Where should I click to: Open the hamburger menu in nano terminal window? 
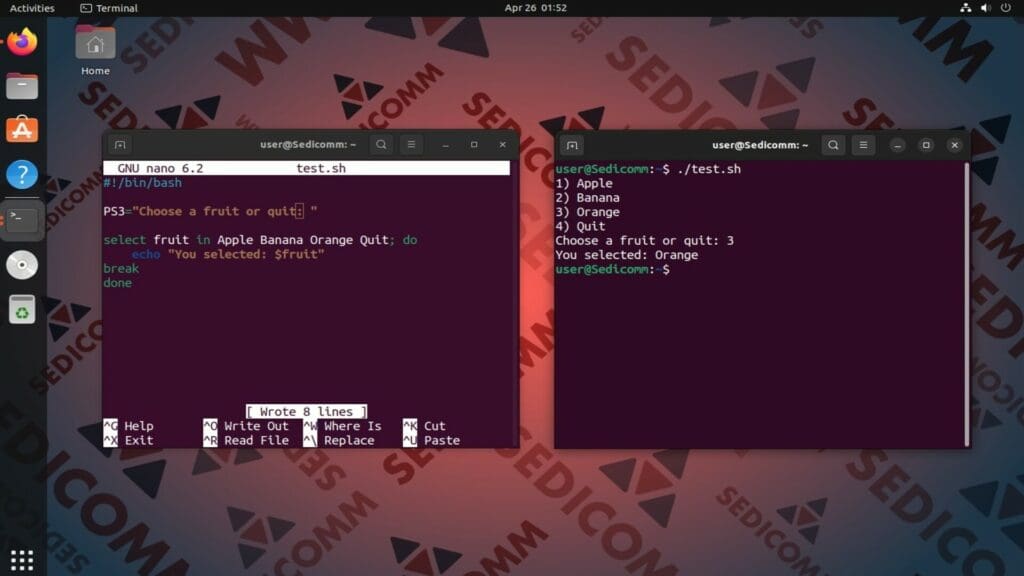(411, 144)
